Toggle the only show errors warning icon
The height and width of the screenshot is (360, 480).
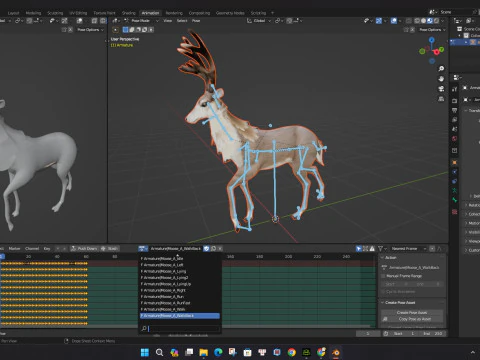pos(372,249)
